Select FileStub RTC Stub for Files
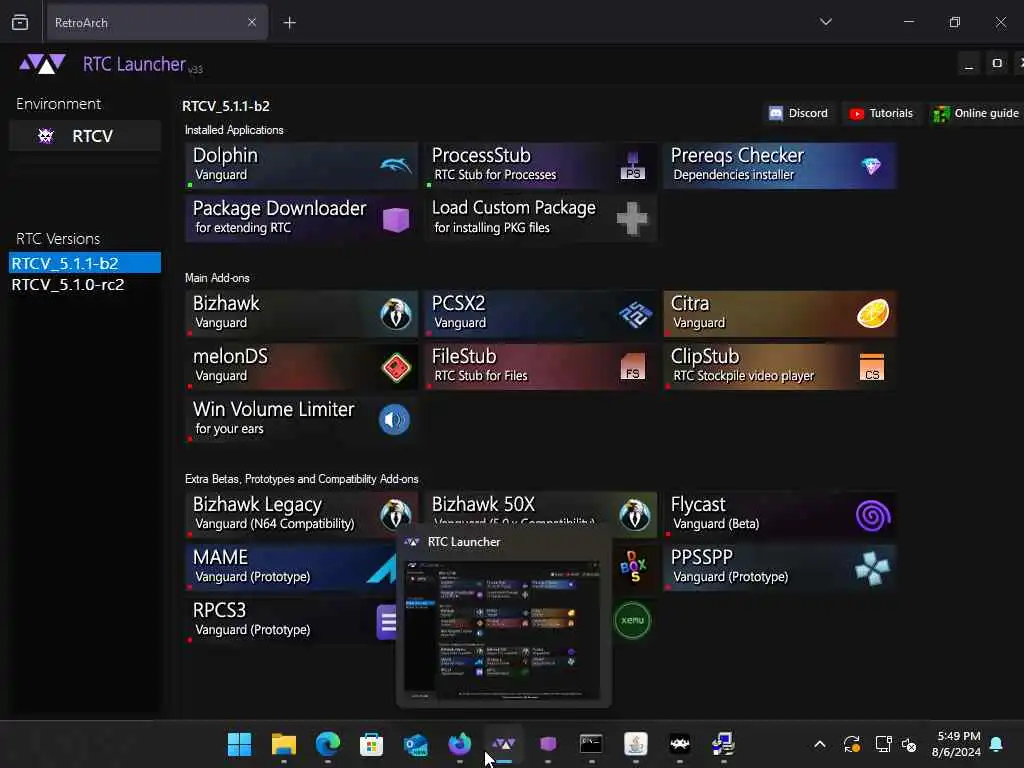The width and height of the screenshot is (1024, 768). [541, 367]
